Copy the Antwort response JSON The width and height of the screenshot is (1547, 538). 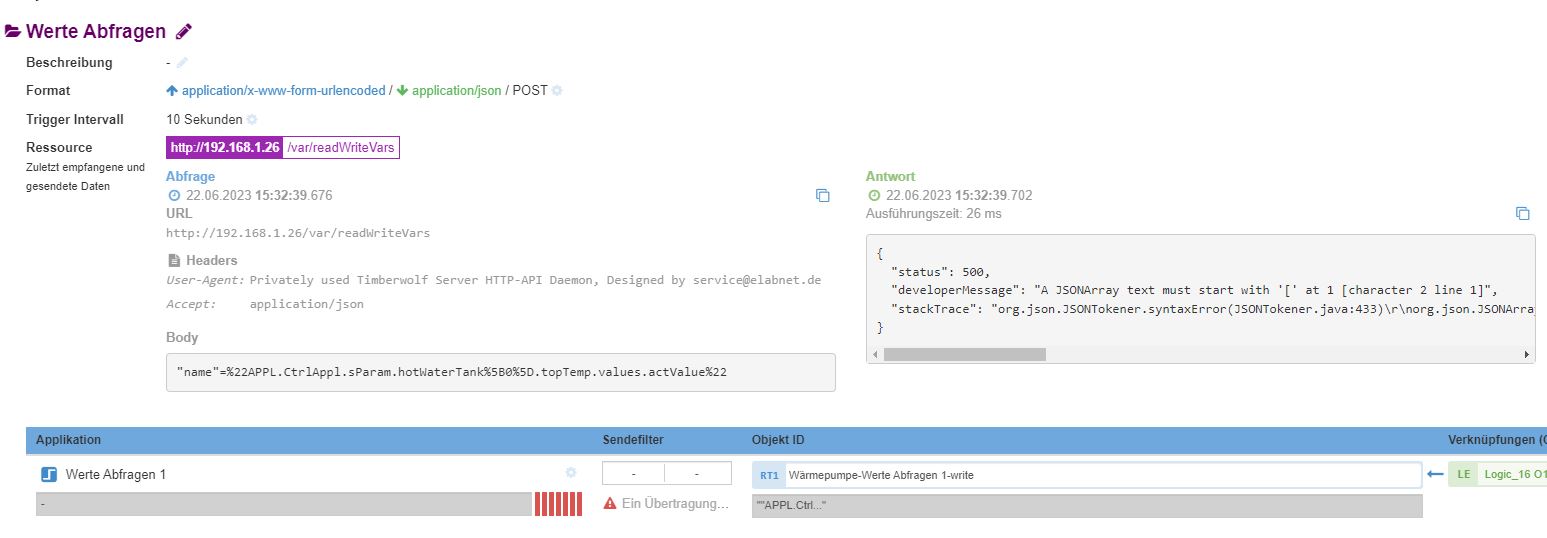[x=1522, y=214]
